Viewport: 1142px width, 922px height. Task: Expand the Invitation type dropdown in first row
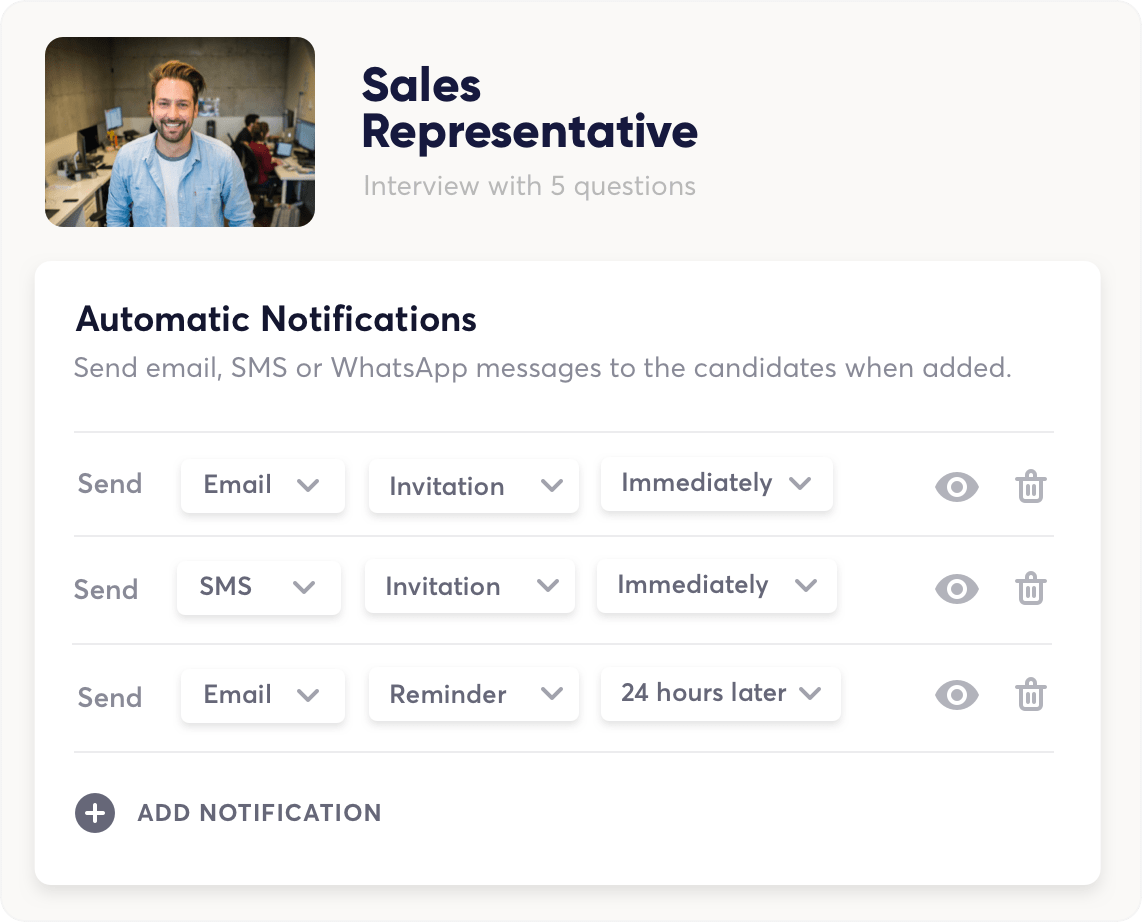(x=474, y=486)
